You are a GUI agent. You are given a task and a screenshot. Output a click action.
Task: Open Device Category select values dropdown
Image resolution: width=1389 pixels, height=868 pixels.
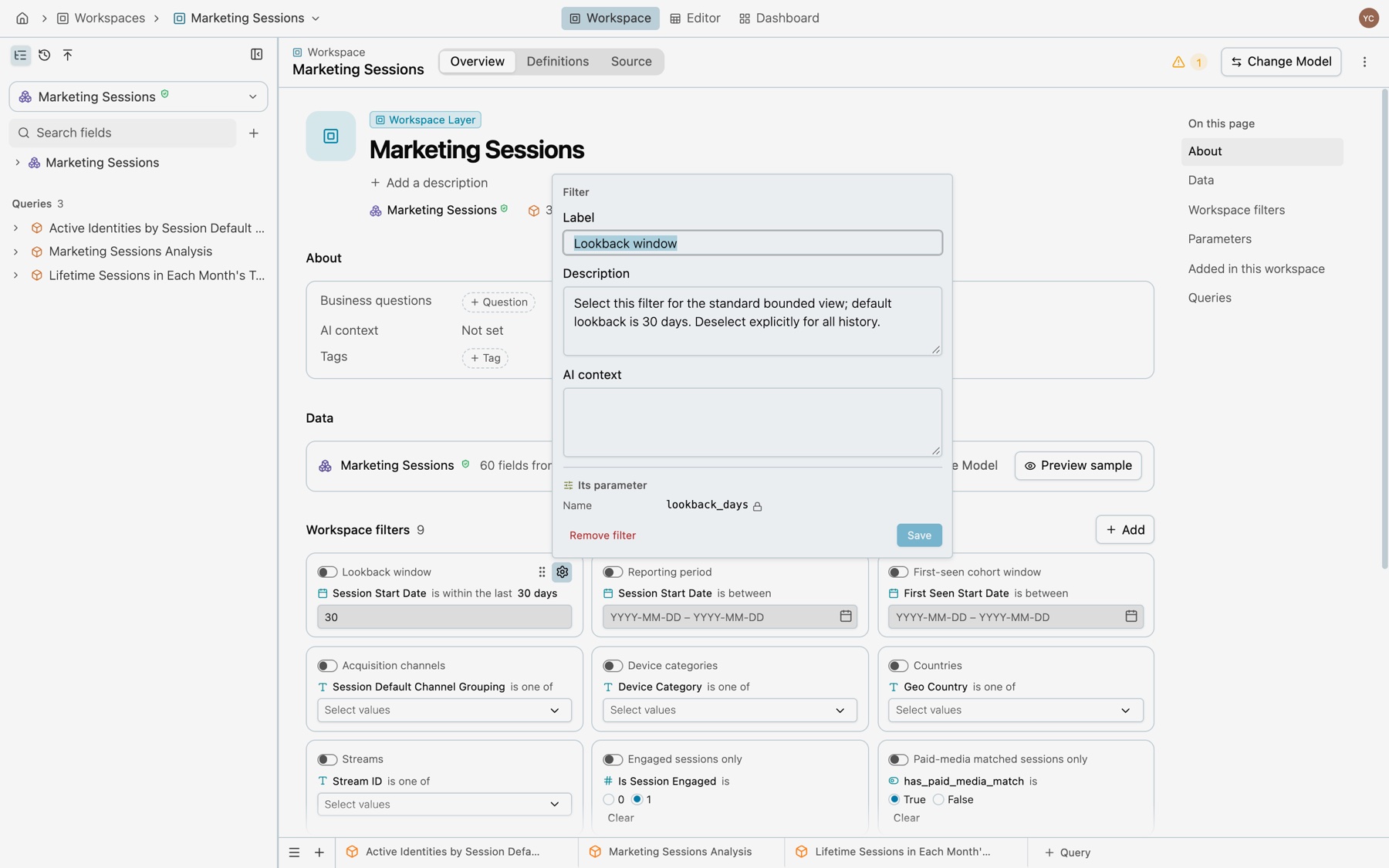pyautogui.click(x=730, y=710)
